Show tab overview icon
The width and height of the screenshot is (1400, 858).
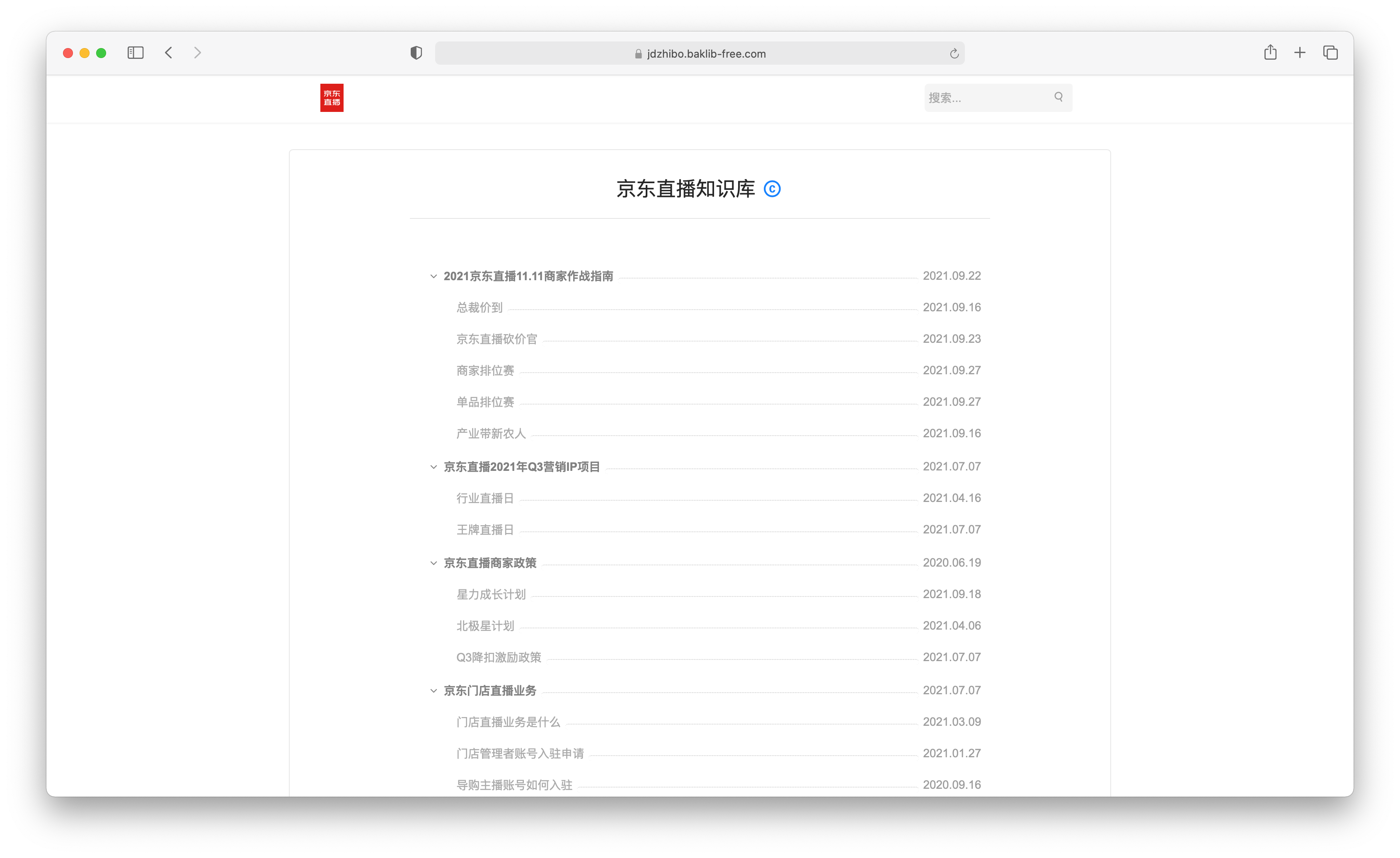coord(1330,53)
